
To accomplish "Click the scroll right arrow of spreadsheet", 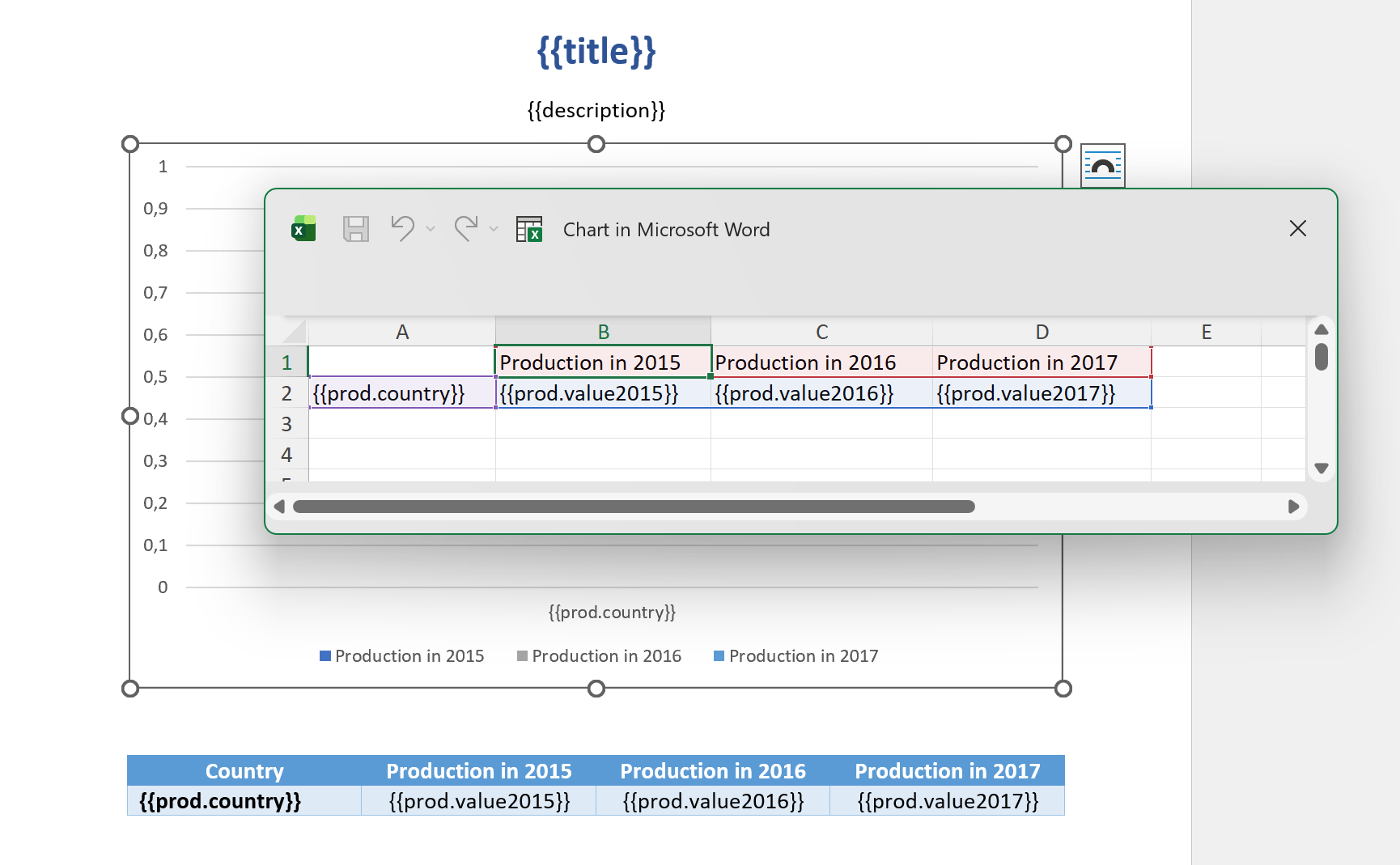I will (x=1293, y=507).
